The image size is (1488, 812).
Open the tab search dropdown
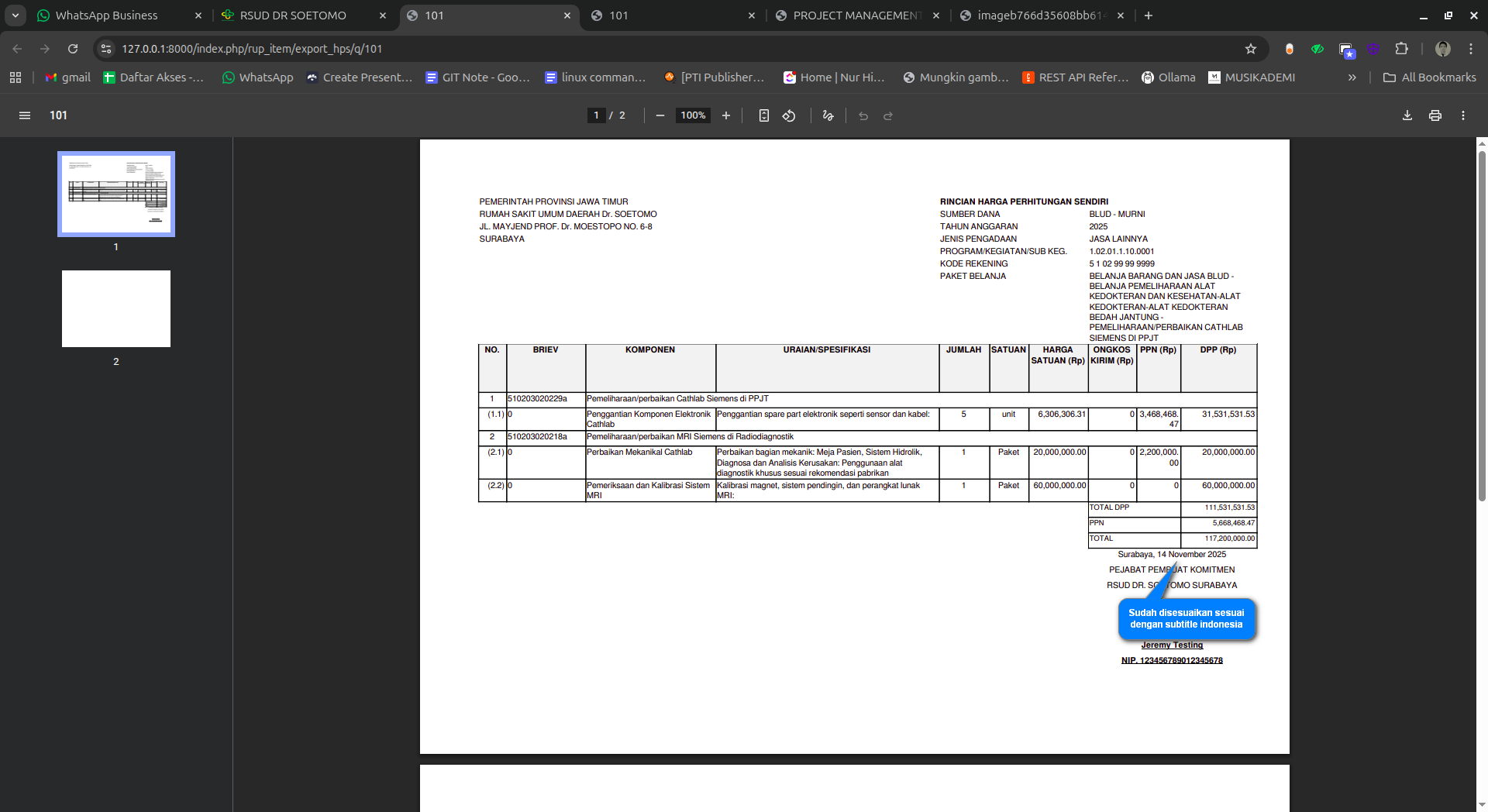[x=15, y=15]
